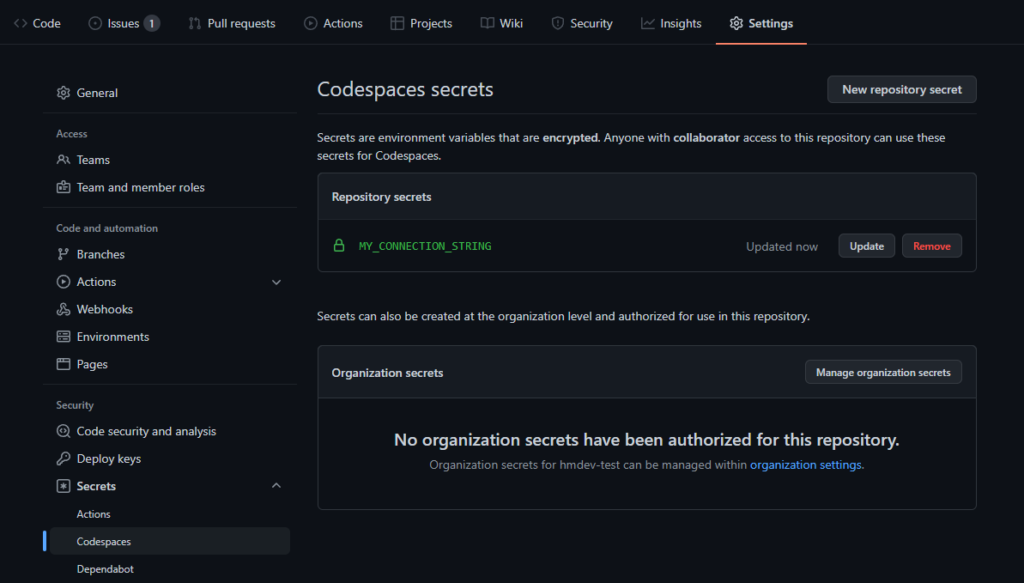Update the MY_CONNECTION_STRING secret

click(x=866, y=246)
